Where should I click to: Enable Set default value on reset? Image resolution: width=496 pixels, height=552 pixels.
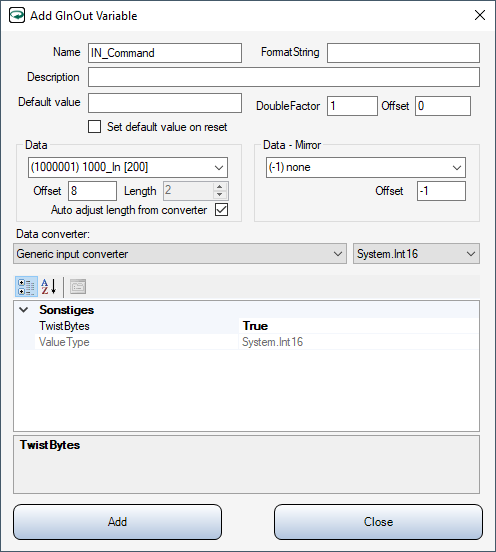point(94,127)
